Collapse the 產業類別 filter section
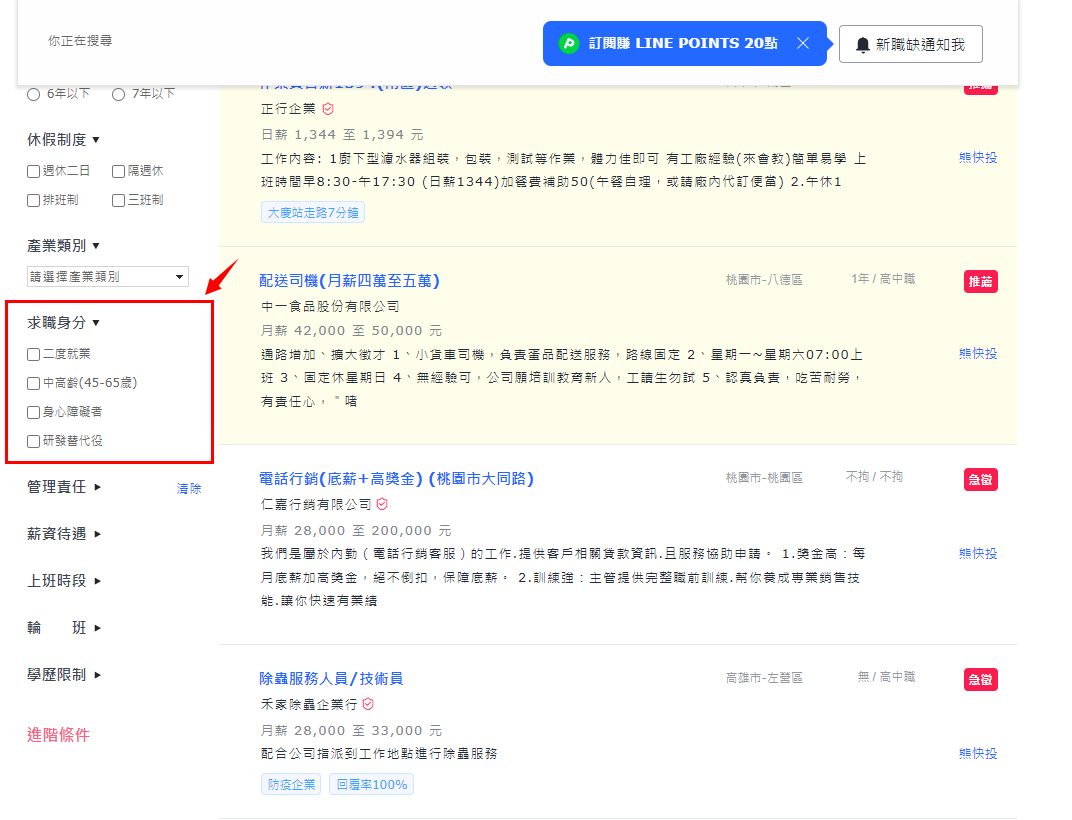This screenshot has height=820, width=1072. click(x=63, y=246)
